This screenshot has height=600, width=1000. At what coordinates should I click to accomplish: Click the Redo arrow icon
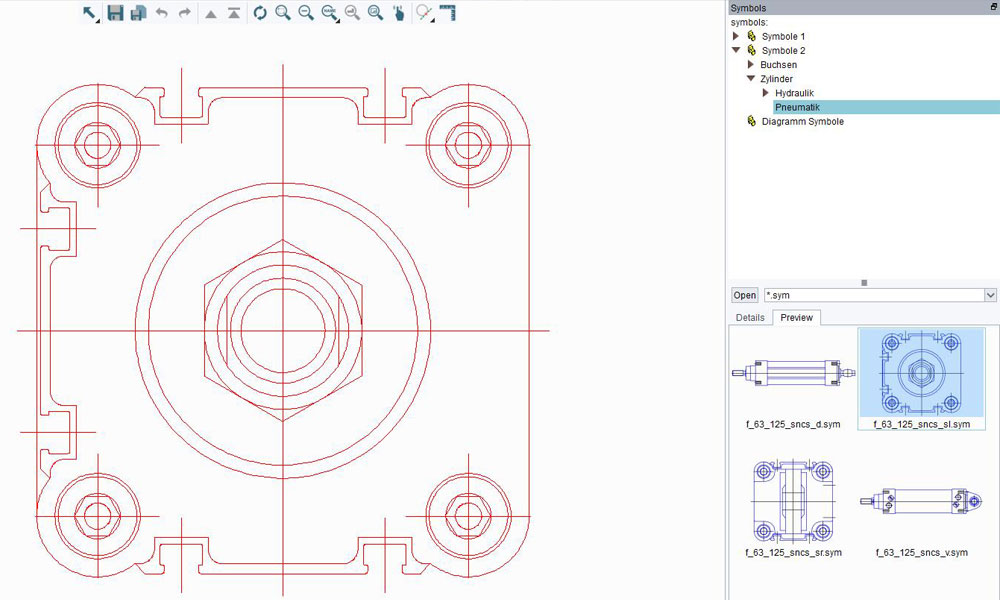pos(184,13)
